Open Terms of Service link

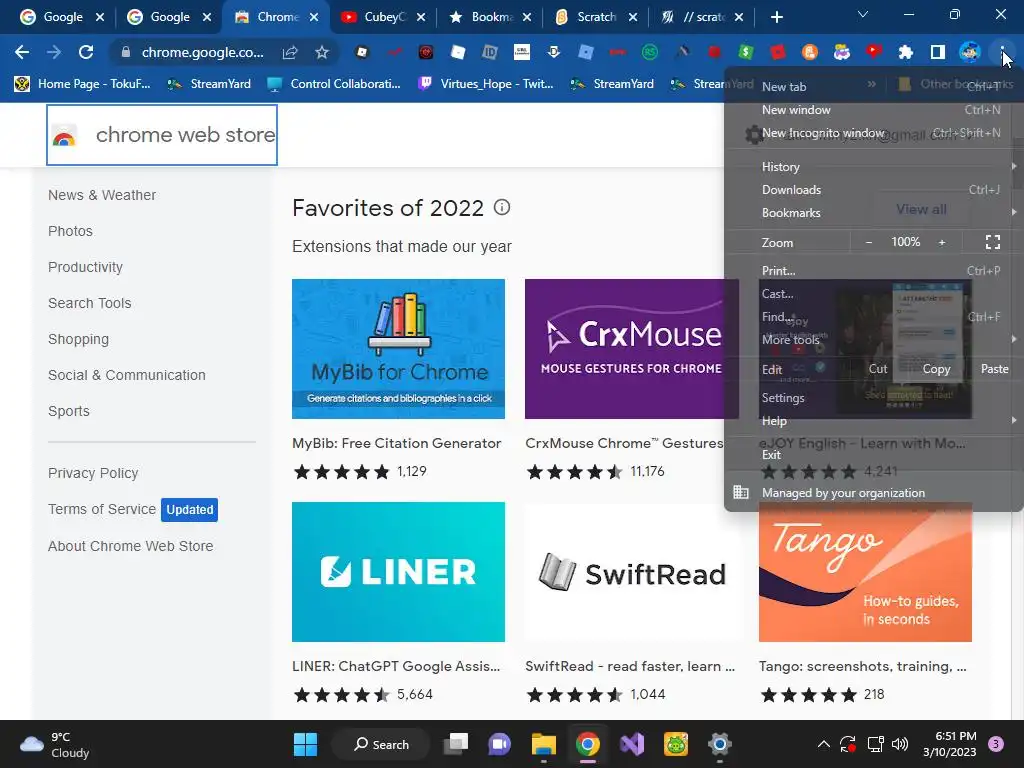[102, 509]
